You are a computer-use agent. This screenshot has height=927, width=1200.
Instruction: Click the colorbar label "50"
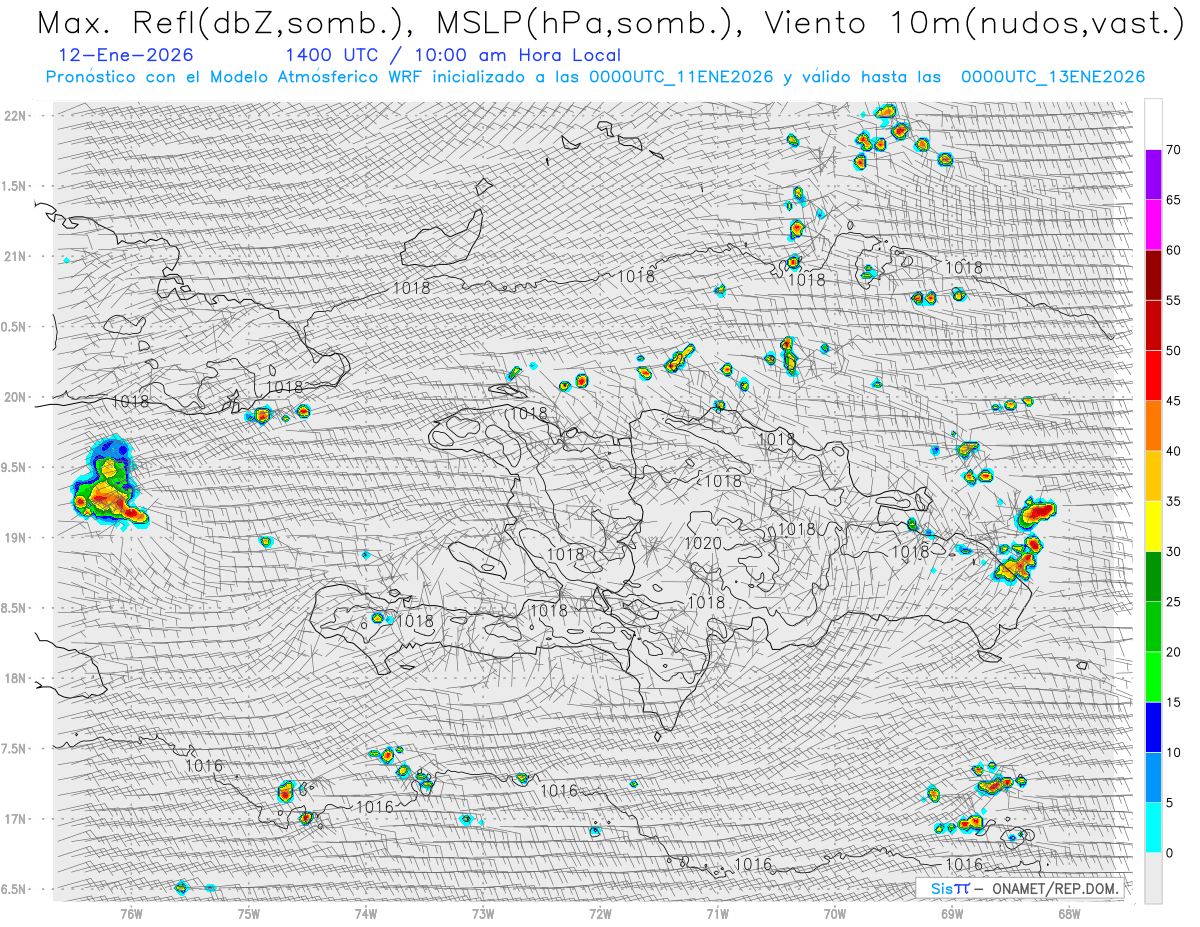(1173, 351)
